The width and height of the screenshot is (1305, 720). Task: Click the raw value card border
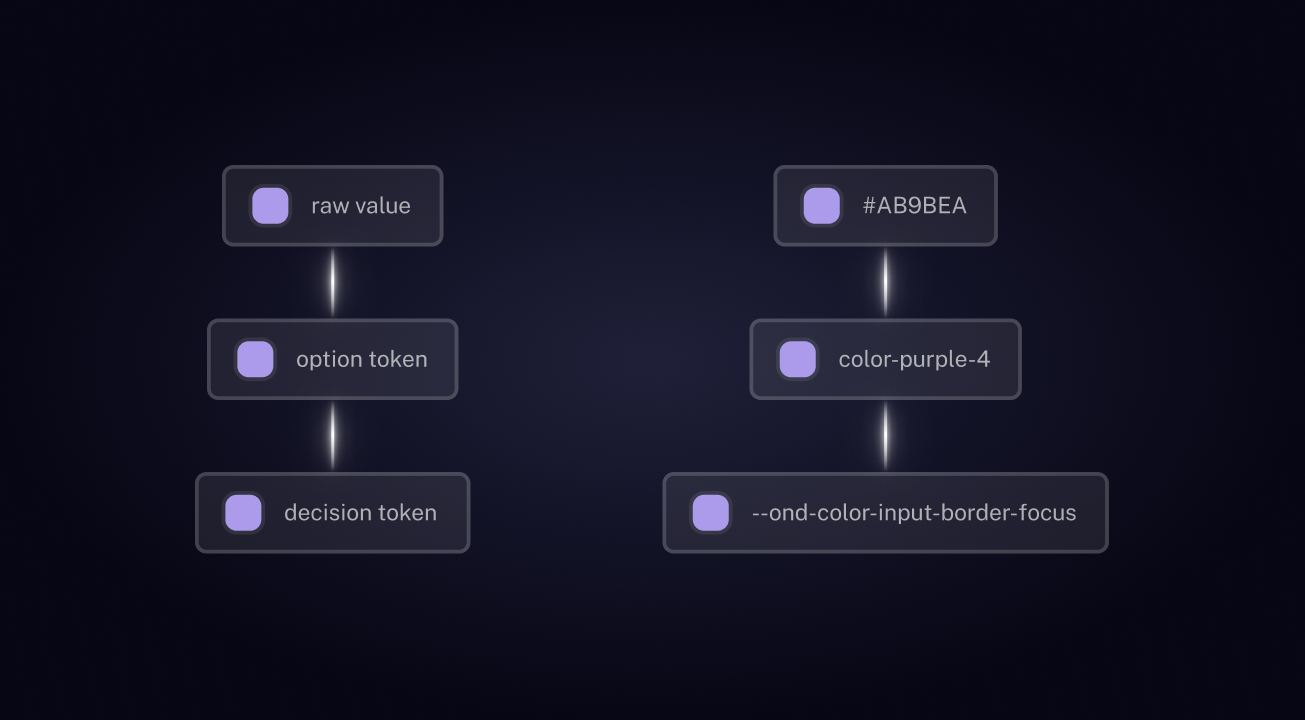click(x=333, y=167)
